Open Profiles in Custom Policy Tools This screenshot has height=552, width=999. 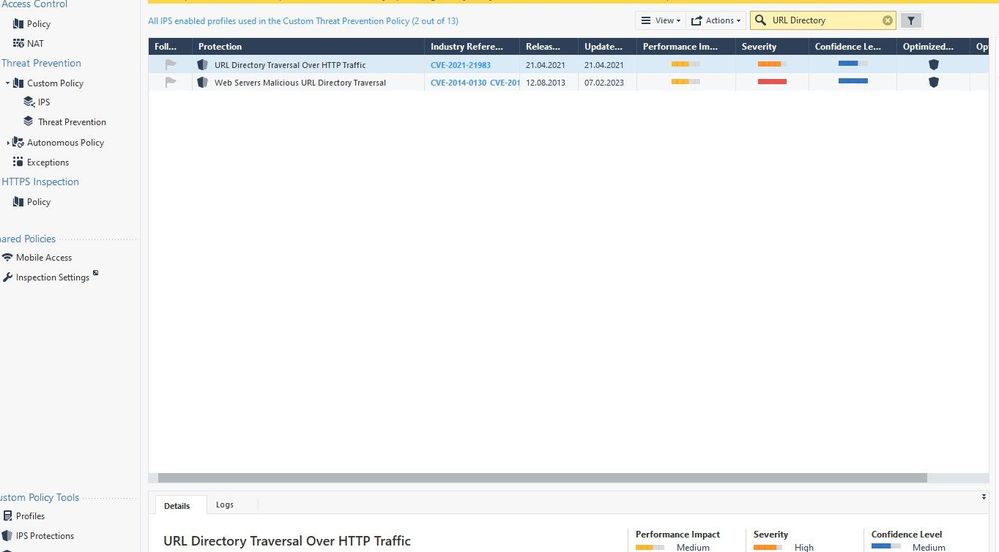click(30, 516)
